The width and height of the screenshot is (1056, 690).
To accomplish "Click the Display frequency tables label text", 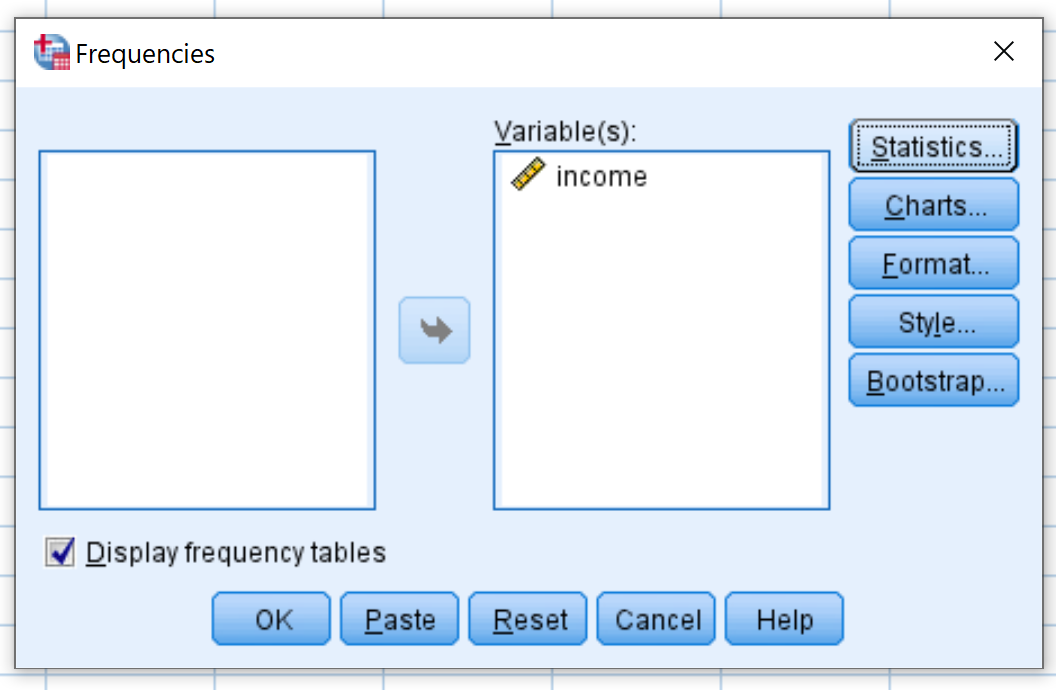I will 236,553.
